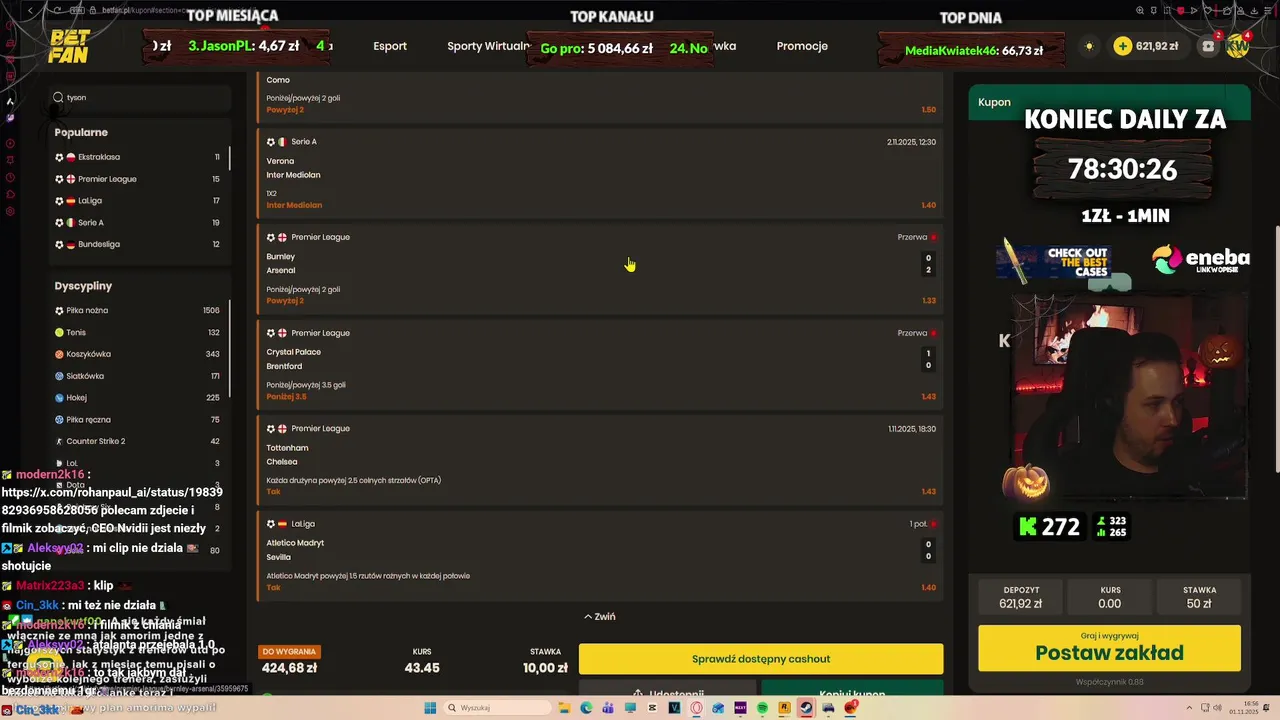The image size is (1280, 720).
Task: Click 'Powyżej 2' selection under Burnley–Arsenal
Action: point(285,301)
